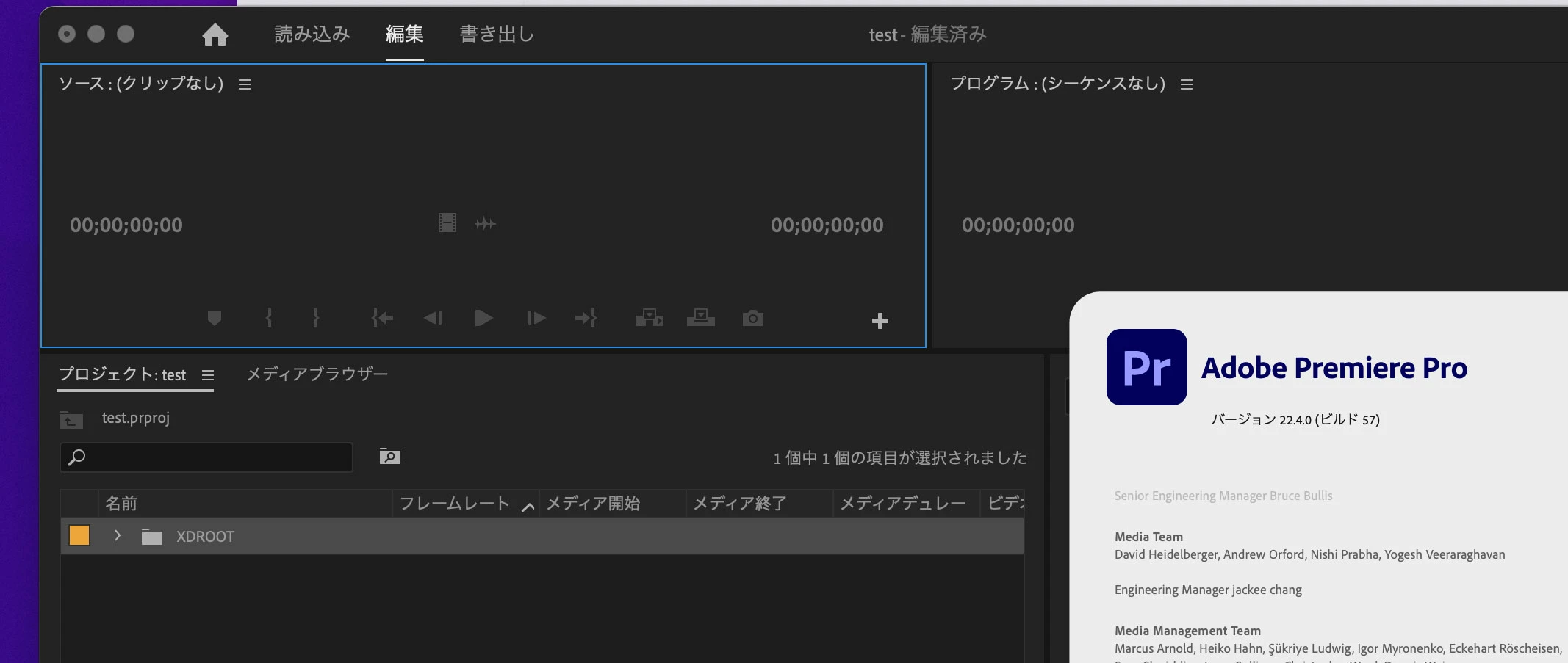
Task: Click the Overwrite edit icon
Action: (700, 318)
